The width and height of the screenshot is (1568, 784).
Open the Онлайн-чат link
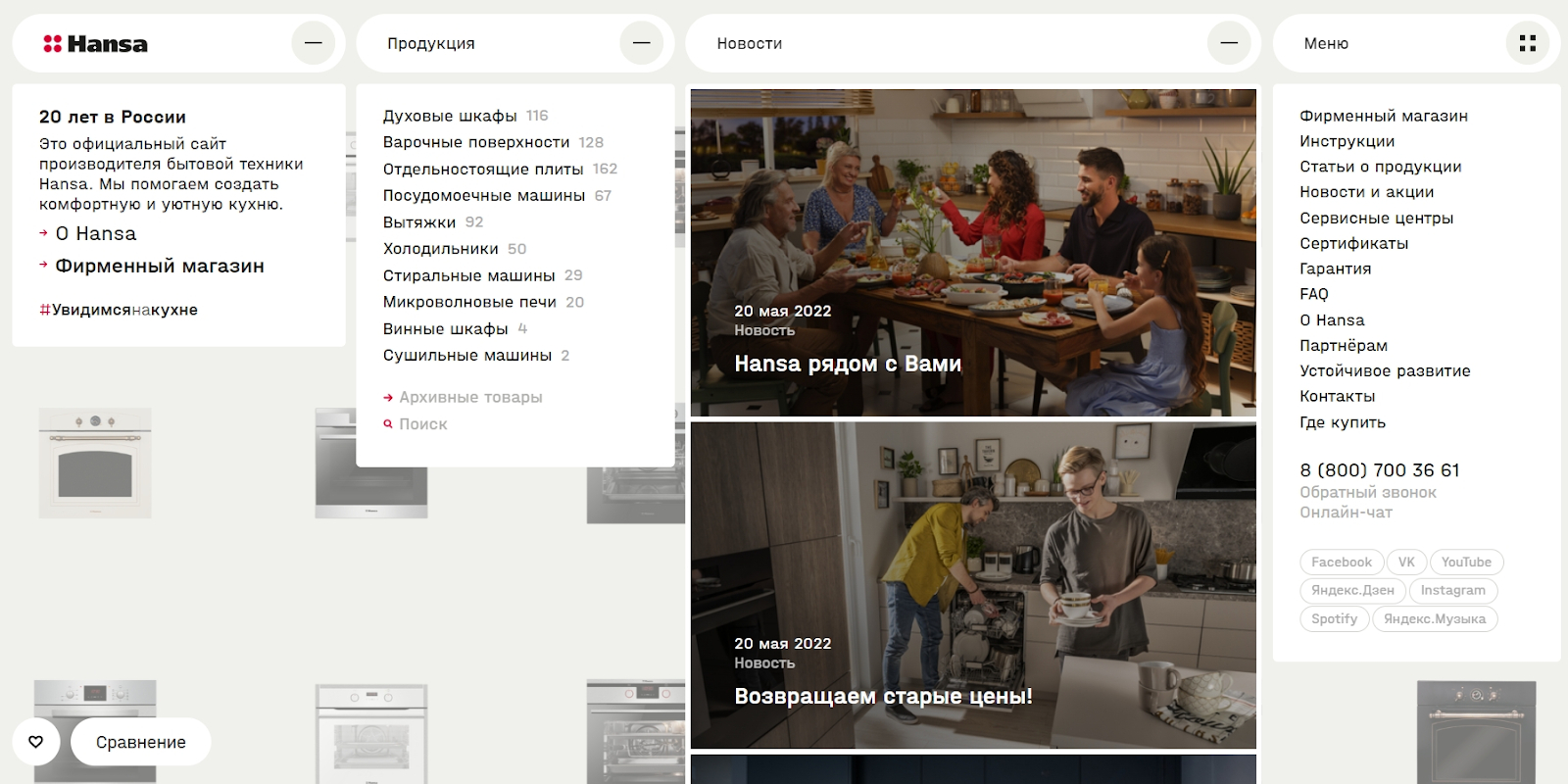1347,513
